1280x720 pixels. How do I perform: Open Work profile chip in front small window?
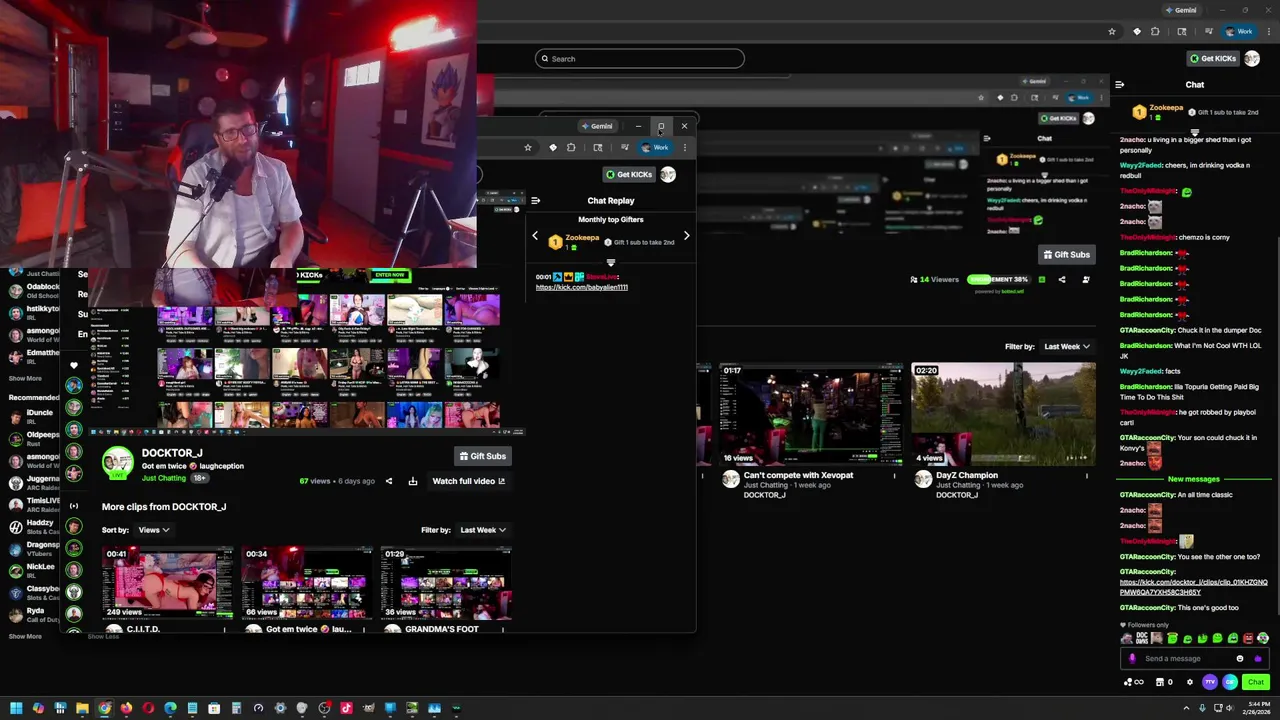(x=656, y=148)
